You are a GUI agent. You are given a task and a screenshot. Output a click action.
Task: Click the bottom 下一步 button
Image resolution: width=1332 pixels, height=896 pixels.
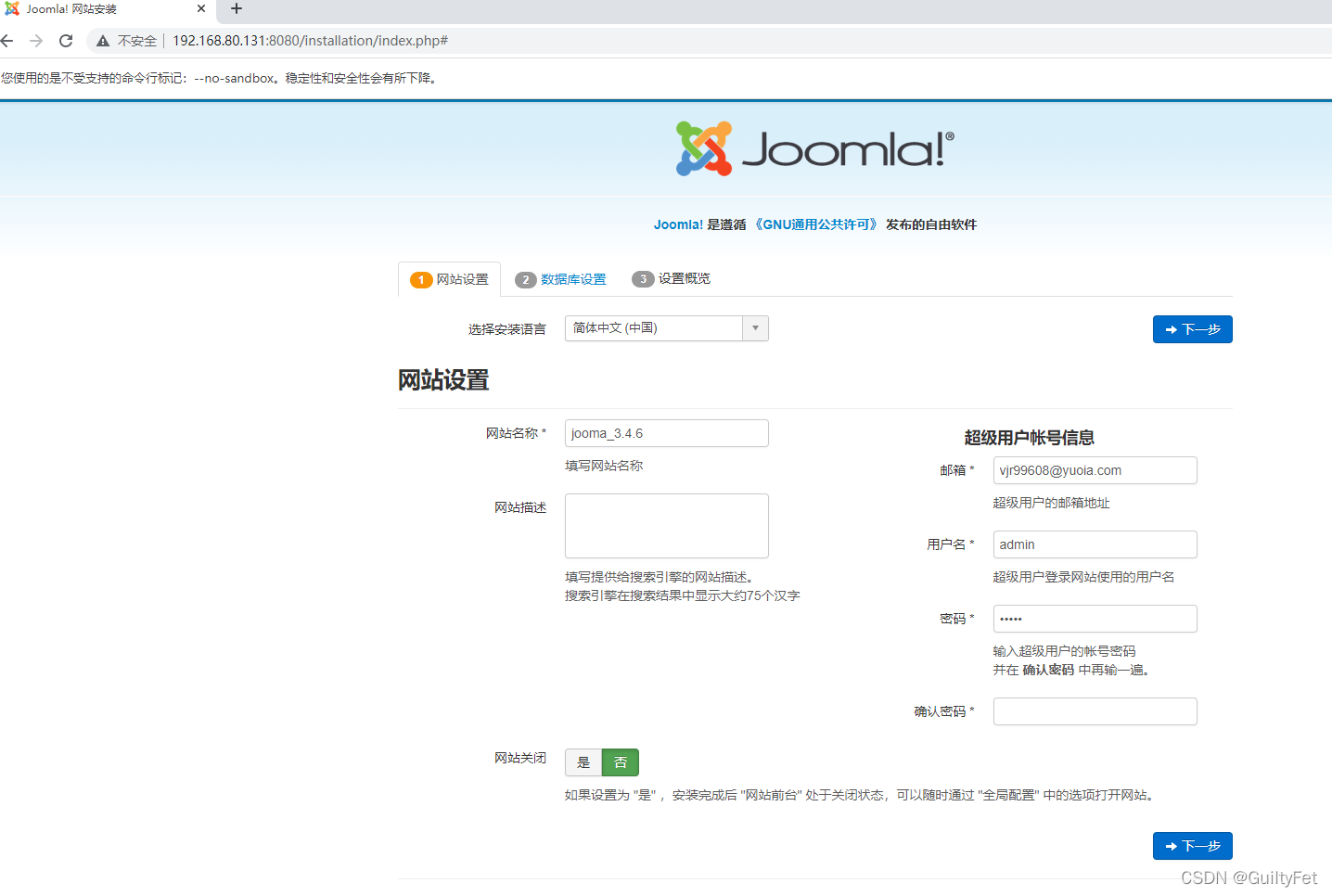1192,846
